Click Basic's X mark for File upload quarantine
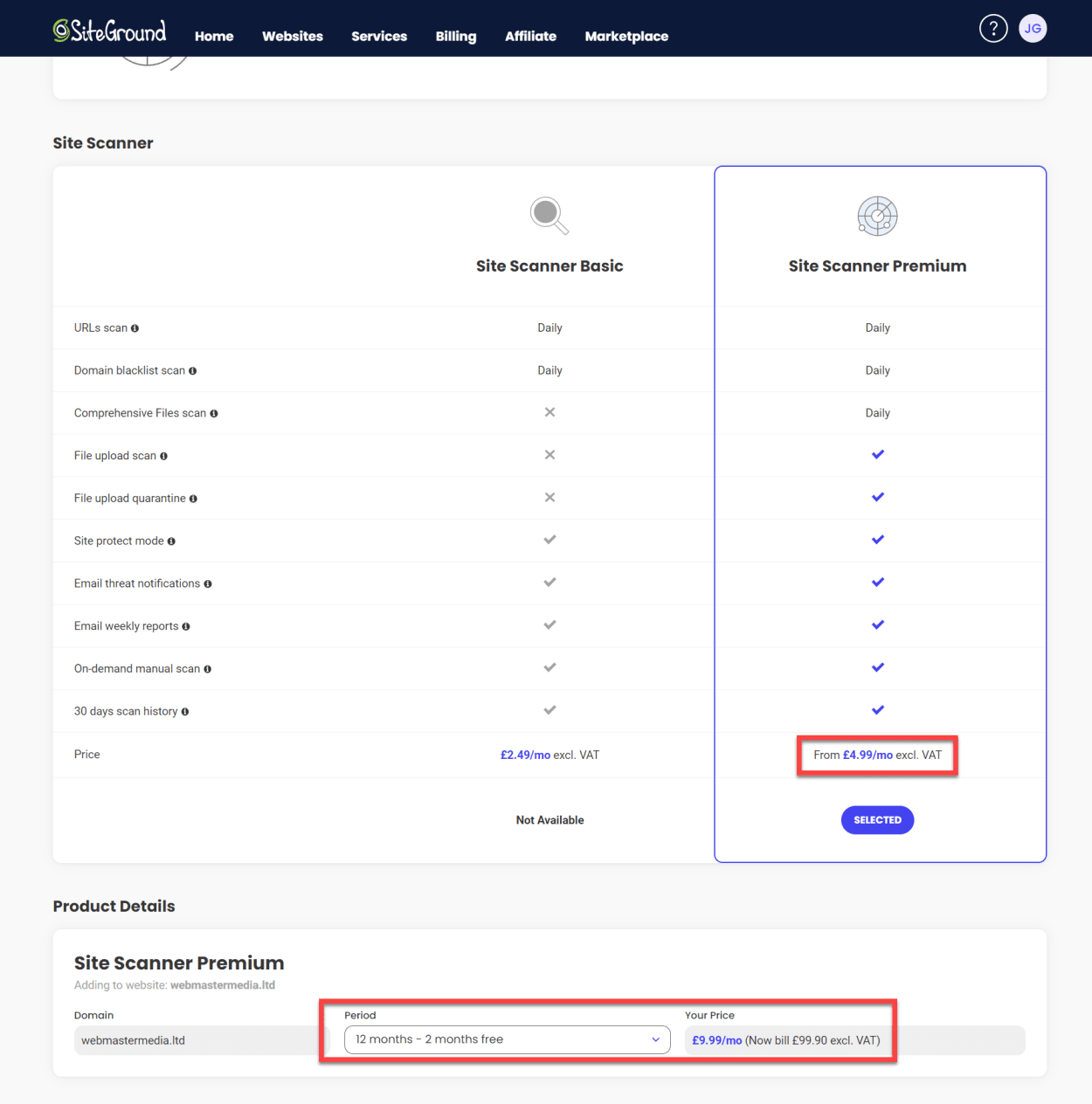 point(549,497)
